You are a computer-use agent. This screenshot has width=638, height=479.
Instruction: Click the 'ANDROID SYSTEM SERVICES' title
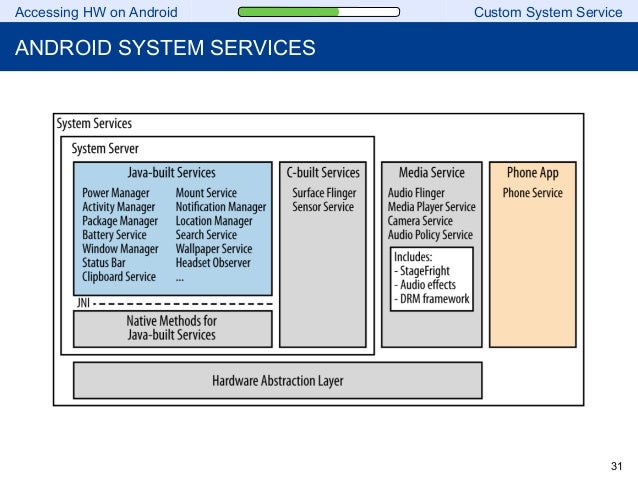click(x=165, y=48)
